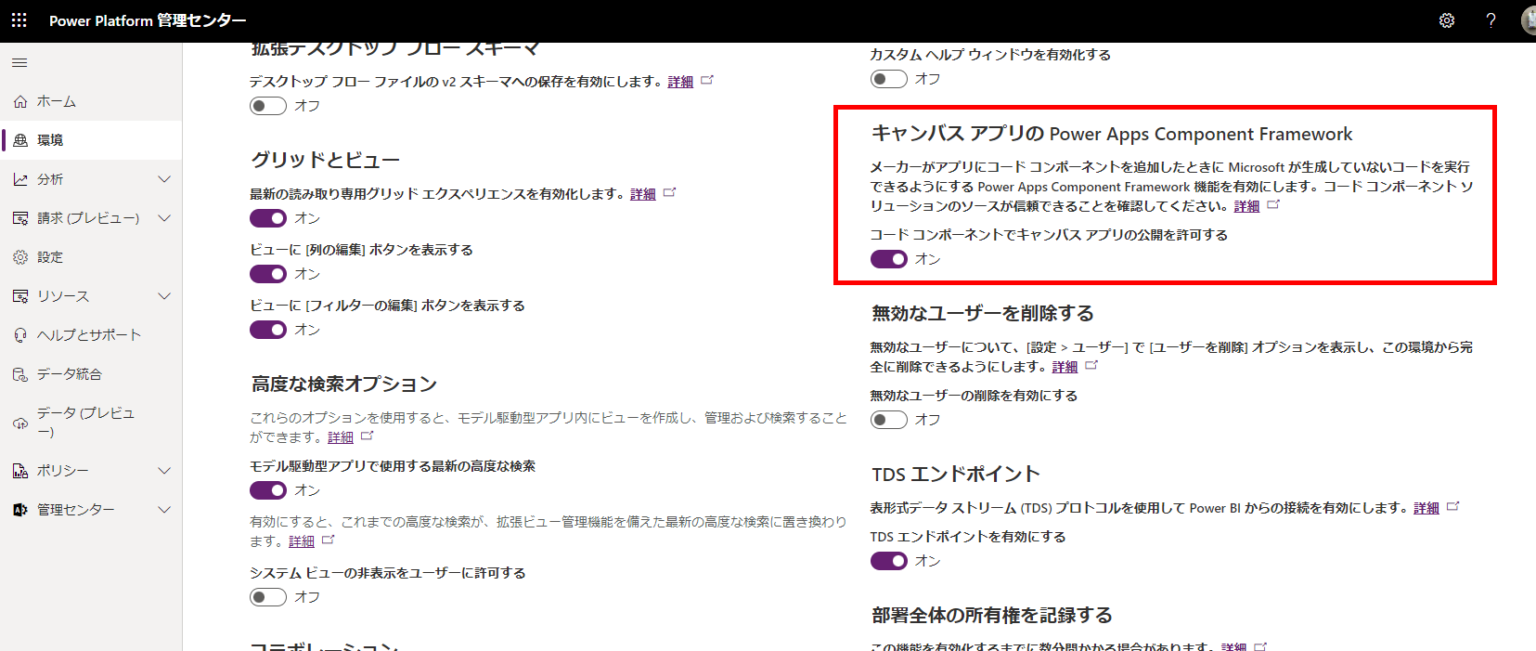Open 詳細 link for 無効なユーザーを削除する
The image size is (1536, 651).
click(1065, 367)
